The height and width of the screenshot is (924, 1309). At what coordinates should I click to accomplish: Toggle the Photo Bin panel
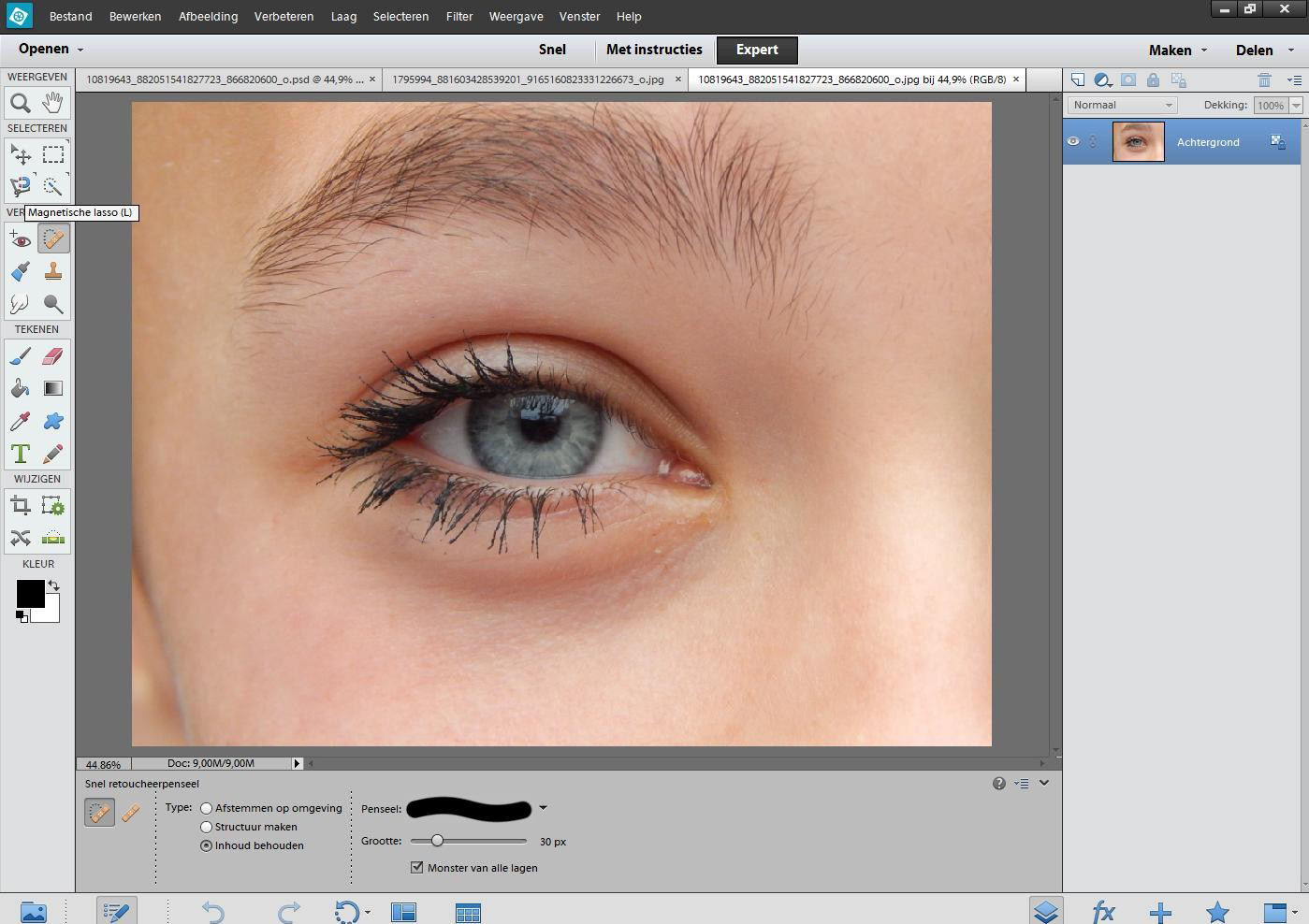pyautogui.click(x=33, y=911)
